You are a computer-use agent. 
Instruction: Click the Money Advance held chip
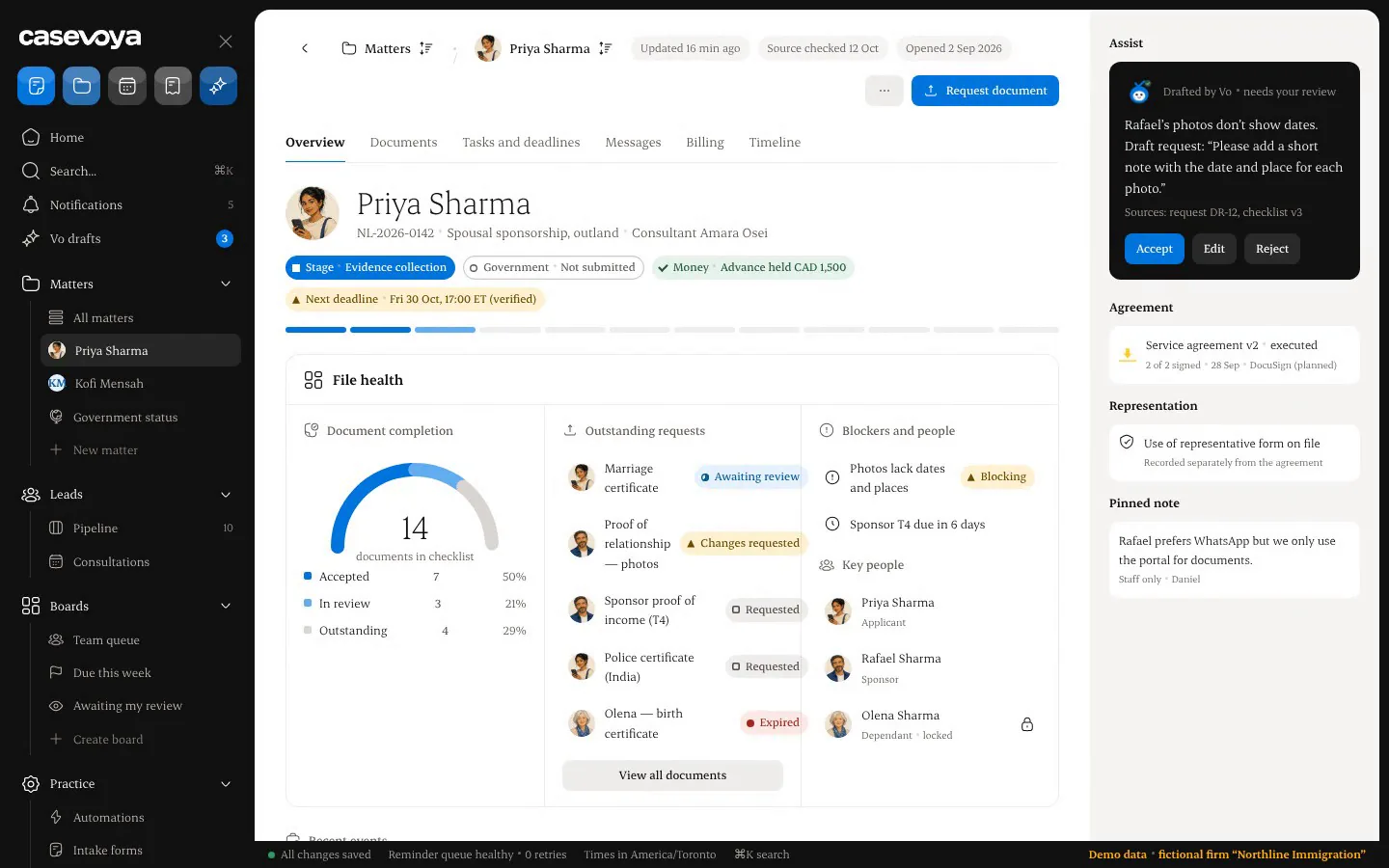[753, 268]
